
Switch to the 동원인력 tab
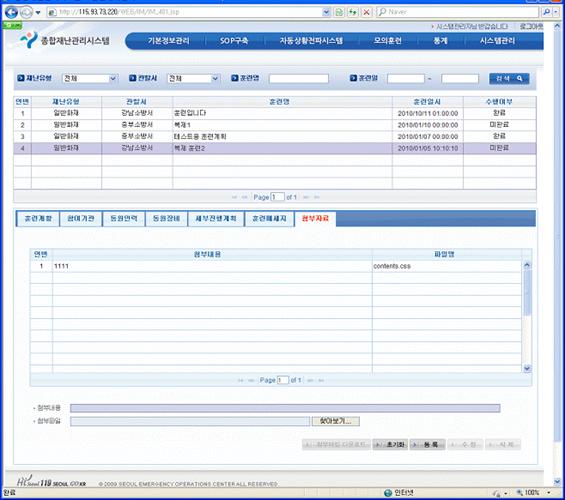[x=124, y=219]
